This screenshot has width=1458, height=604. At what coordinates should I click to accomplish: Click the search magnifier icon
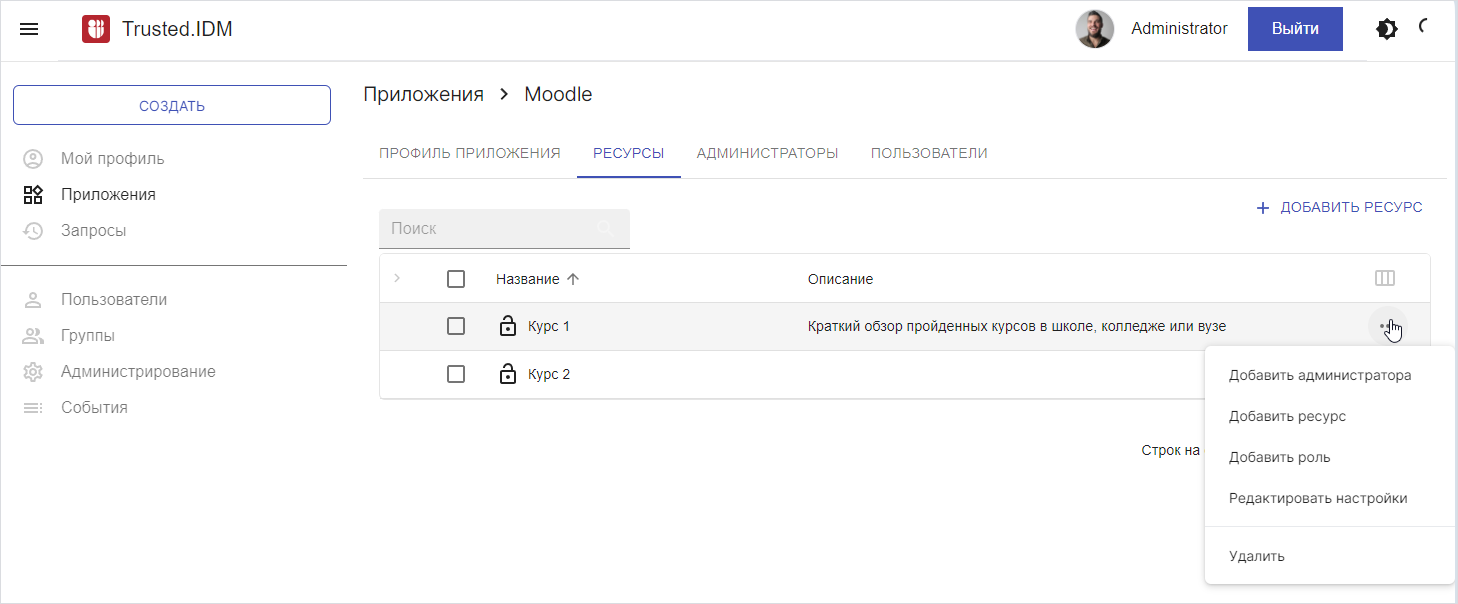point(605,229)
